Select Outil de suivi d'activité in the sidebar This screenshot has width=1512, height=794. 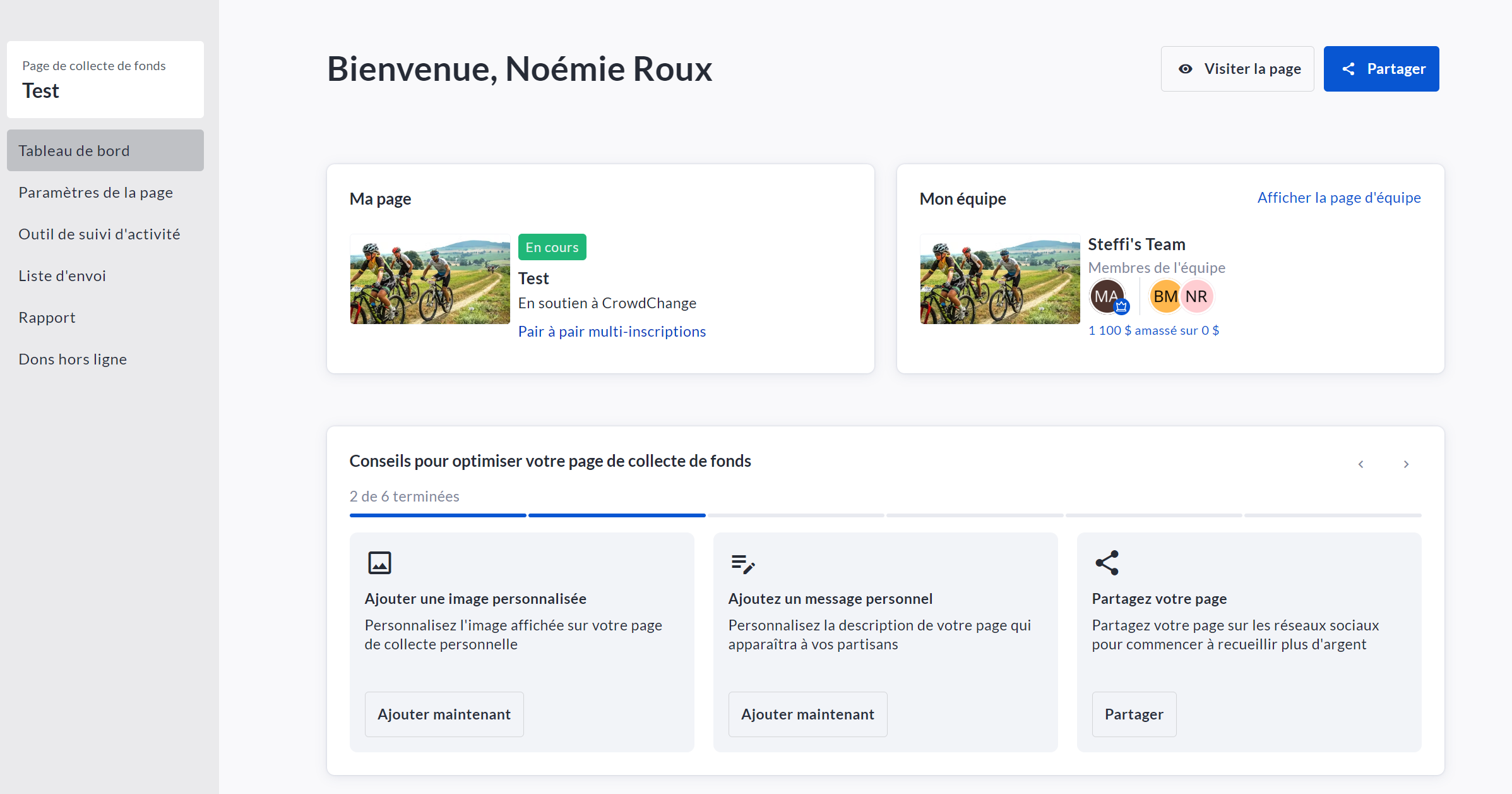[x=99, y=234]
